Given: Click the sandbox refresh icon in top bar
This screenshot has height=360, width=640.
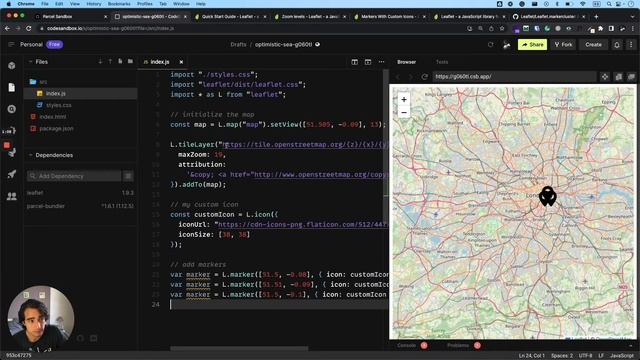Looking at the screenshot, I should [491, 44].
